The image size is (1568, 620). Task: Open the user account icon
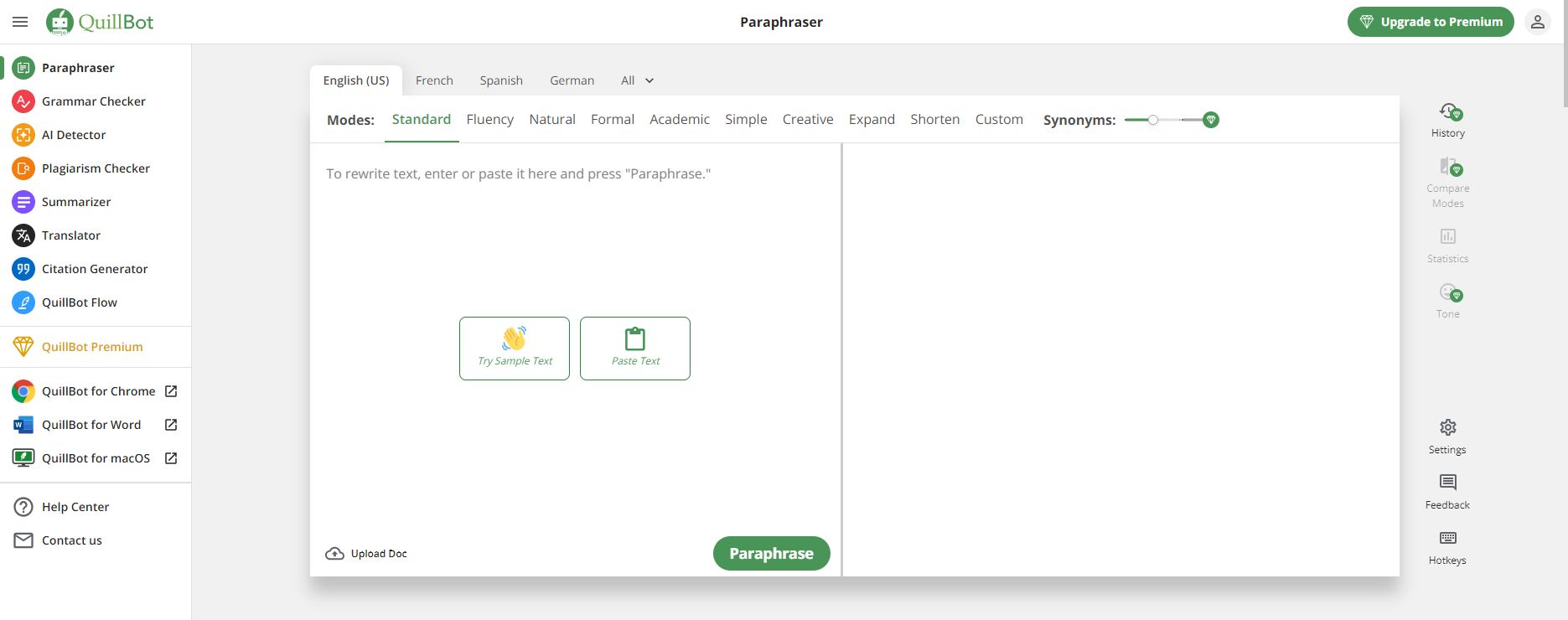tap(1537, 22)
